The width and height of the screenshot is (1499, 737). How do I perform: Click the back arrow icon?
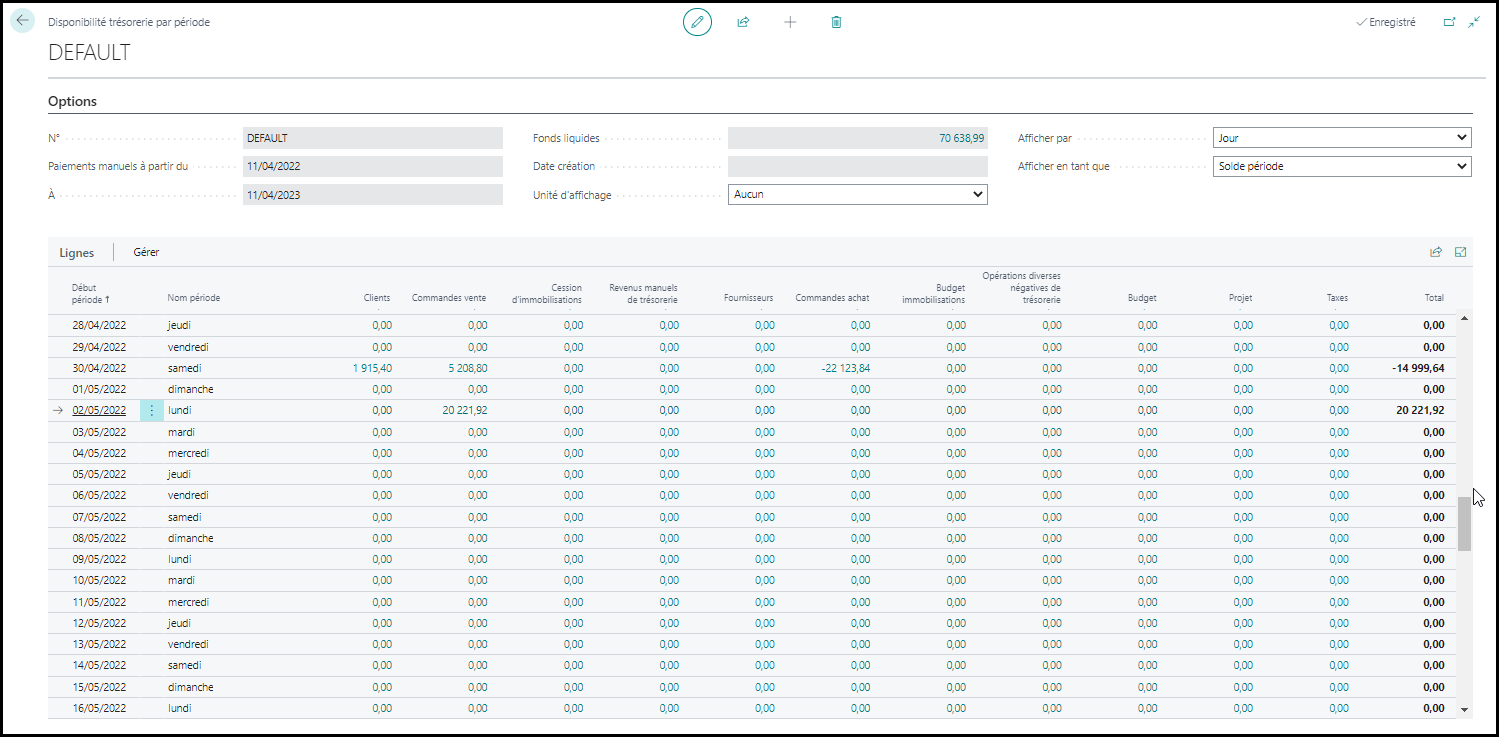(x=22, y=21)
